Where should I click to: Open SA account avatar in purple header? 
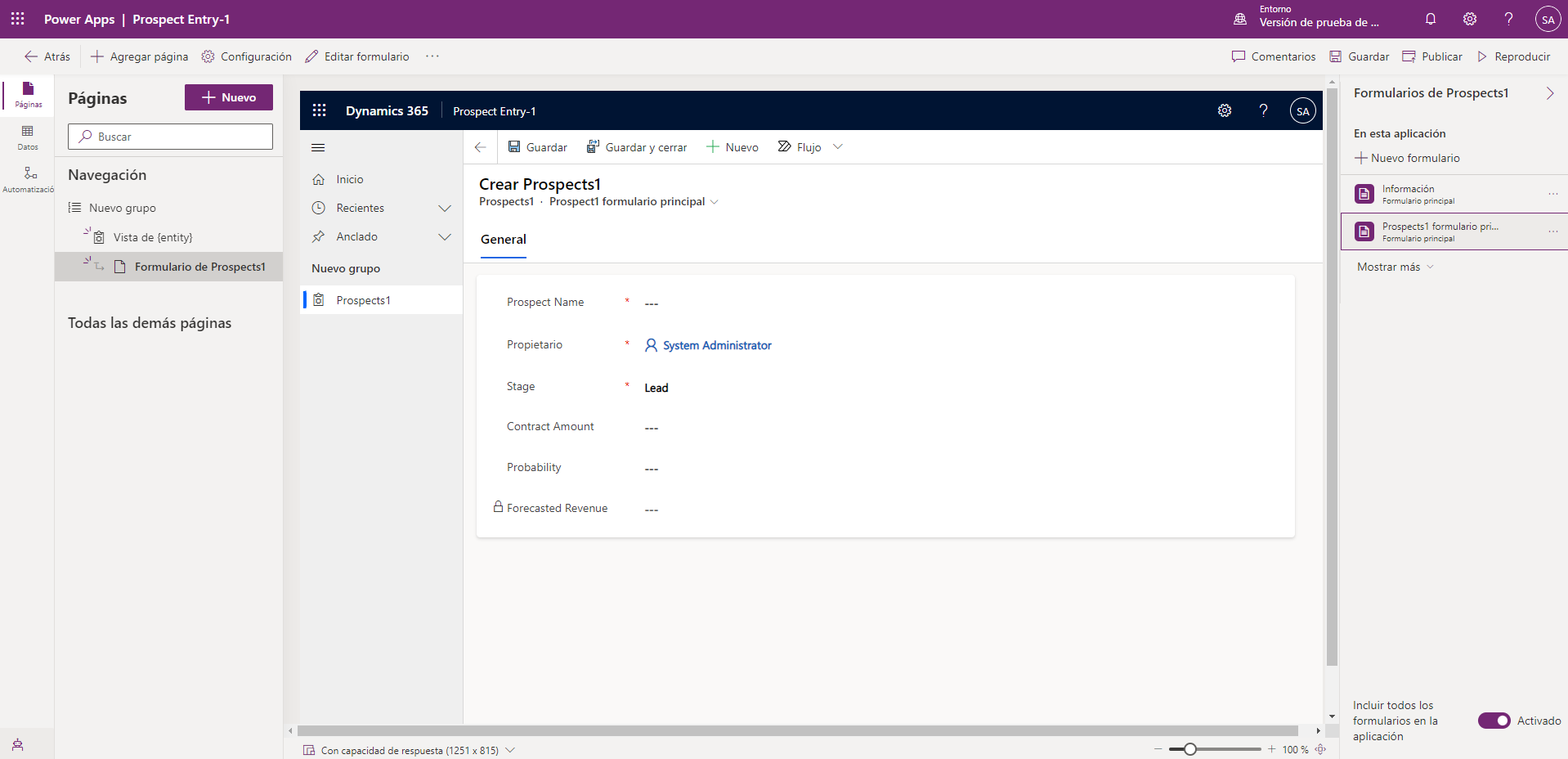click(x=1548, y=20)
